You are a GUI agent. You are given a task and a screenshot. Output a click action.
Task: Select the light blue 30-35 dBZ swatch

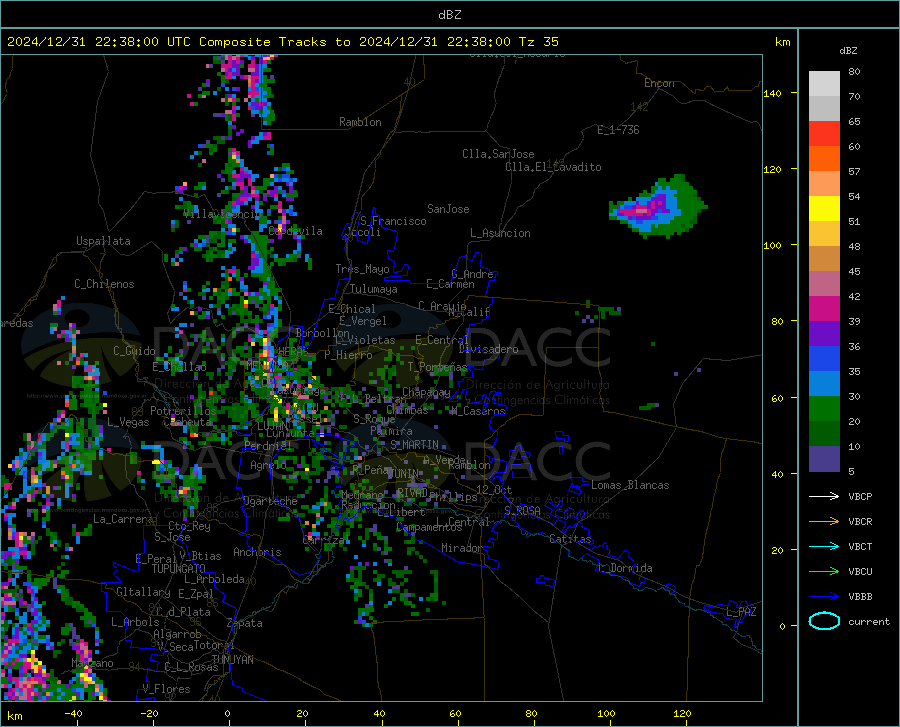824,384
